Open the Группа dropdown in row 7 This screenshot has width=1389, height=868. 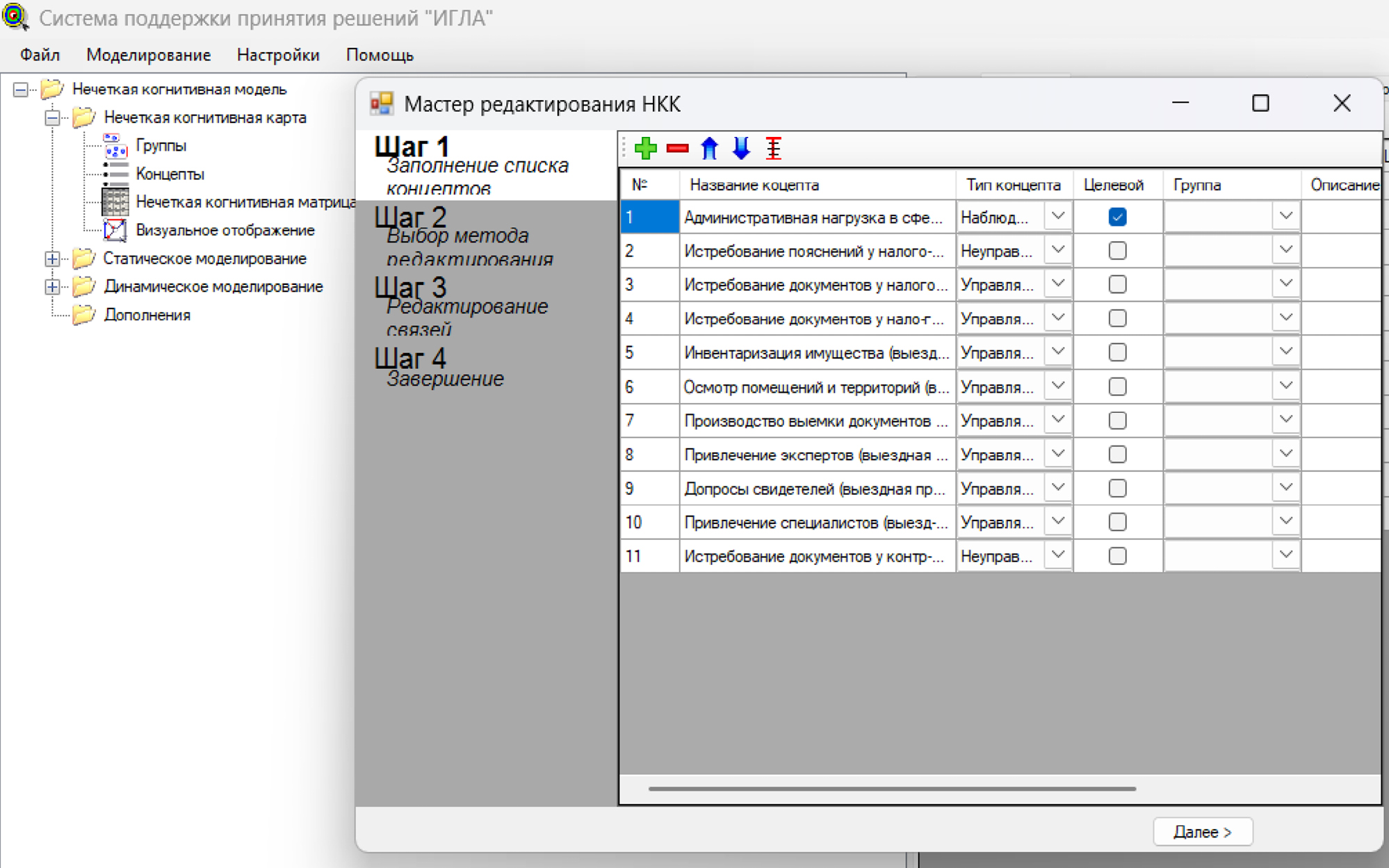[x=1285, y=420]
